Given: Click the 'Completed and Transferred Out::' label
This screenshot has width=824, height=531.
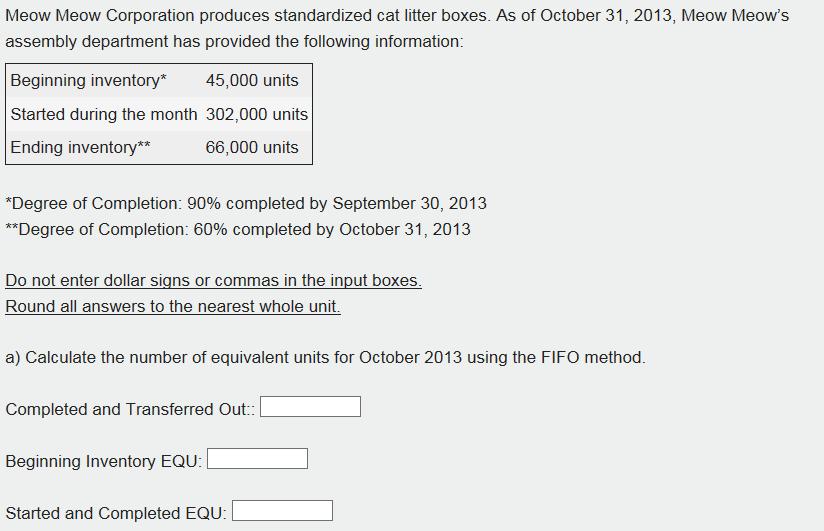Looking at the screenshot, I should click(x=130, y=409).
